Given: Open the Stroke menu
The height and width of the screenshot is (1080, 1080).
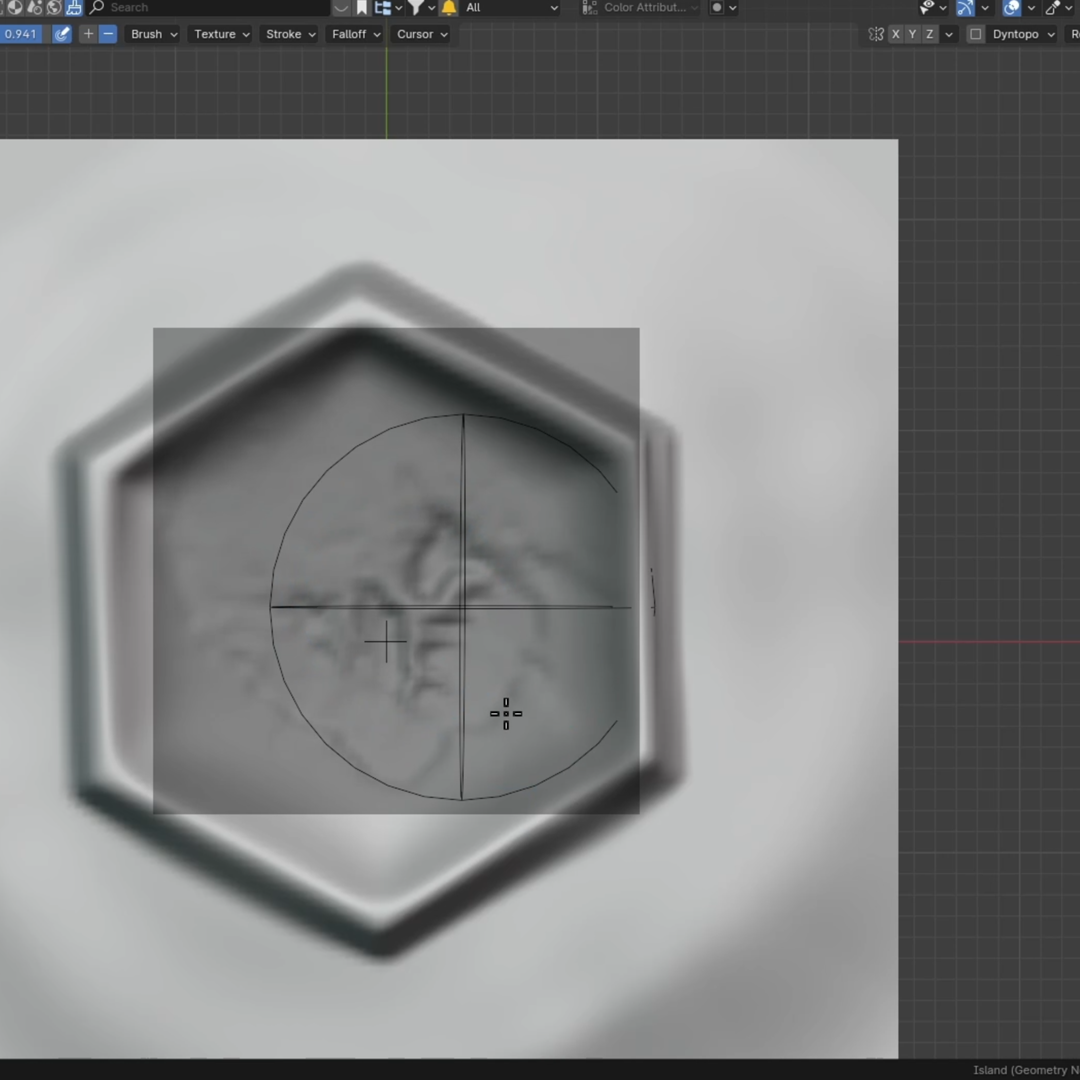Looking at the screenshot, I should (x=288, y=33).
